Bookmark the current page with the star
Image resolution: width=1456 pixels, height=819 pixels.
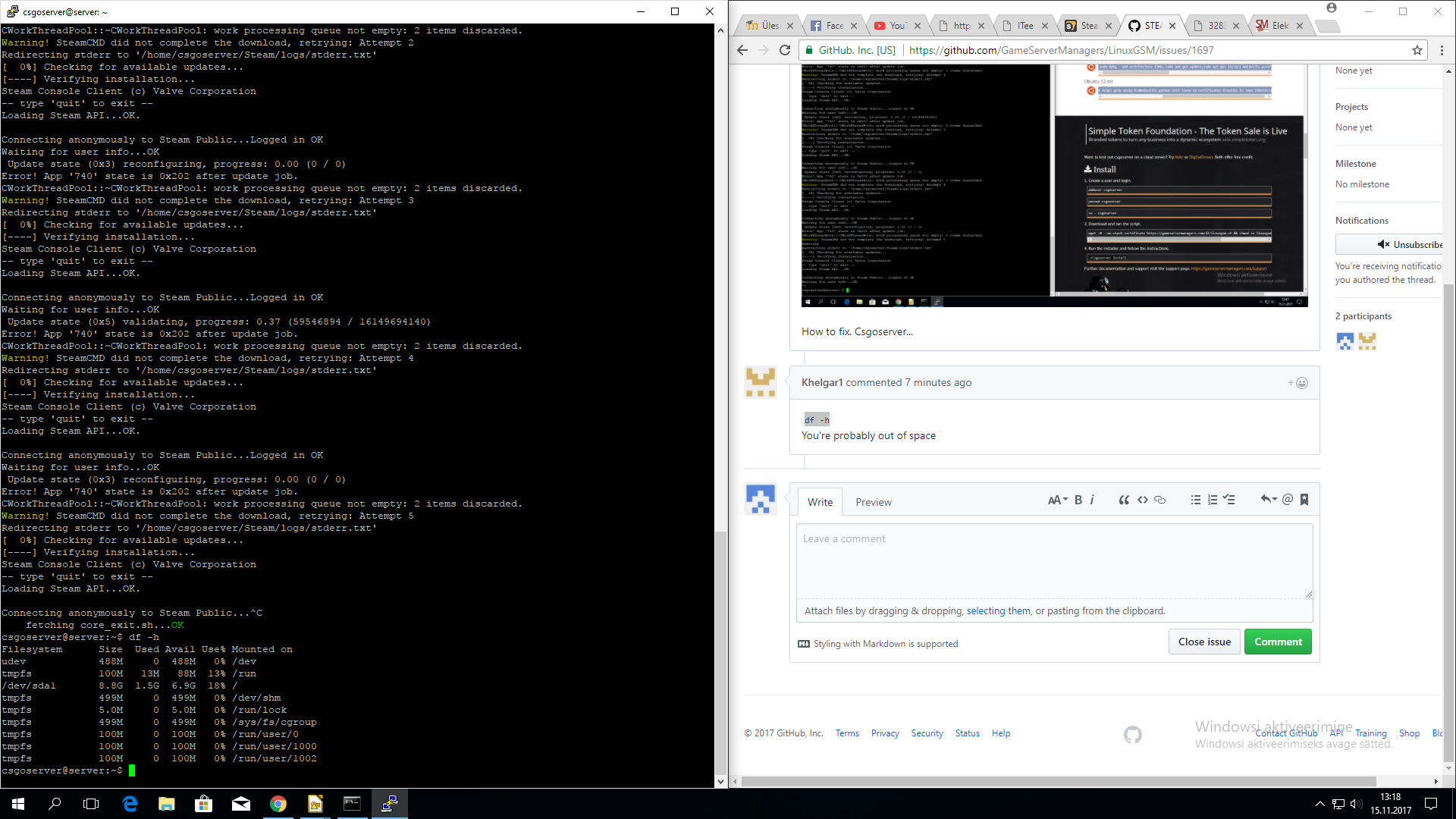(1417, 50)
